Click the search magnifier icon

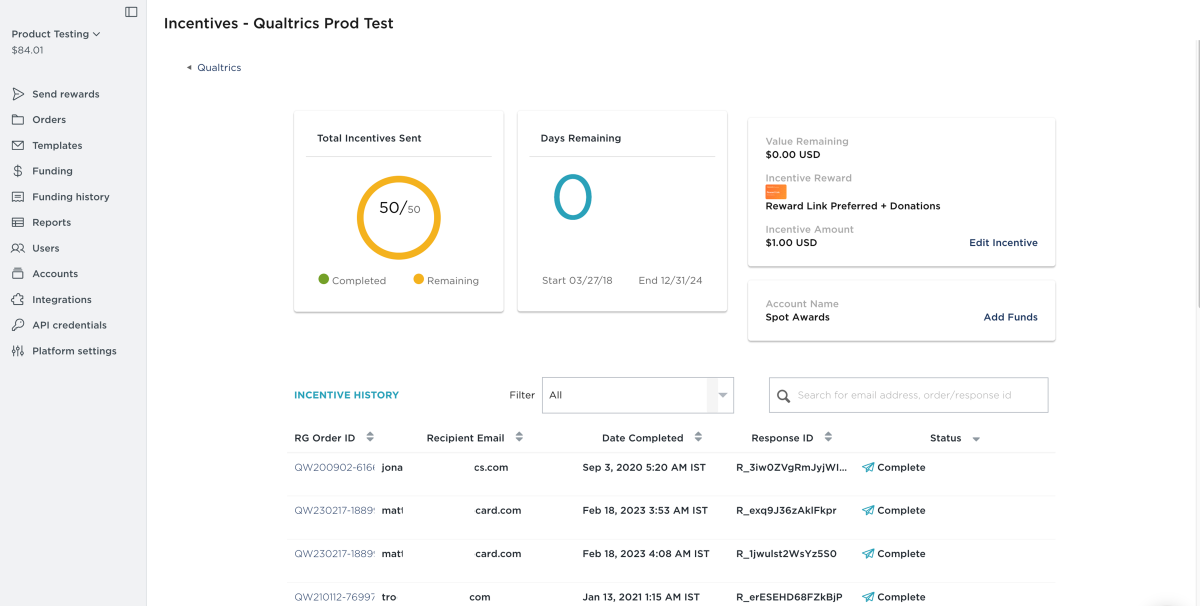[784, 396]
